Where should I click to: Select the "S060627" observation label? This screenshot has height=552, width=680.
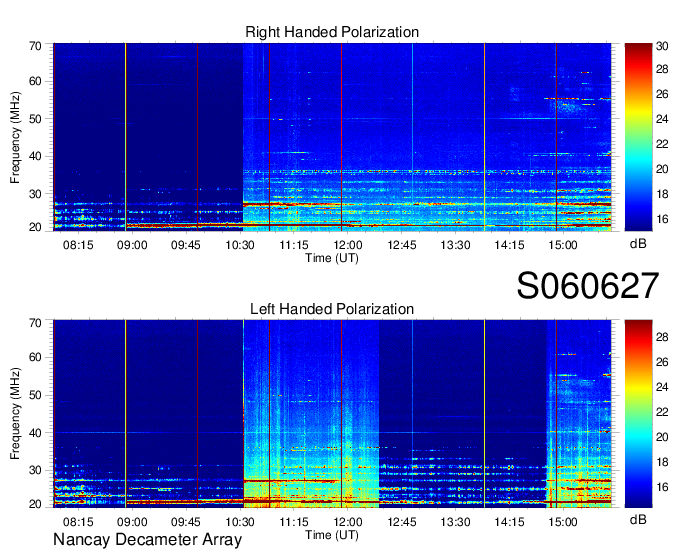coord(588,286)
